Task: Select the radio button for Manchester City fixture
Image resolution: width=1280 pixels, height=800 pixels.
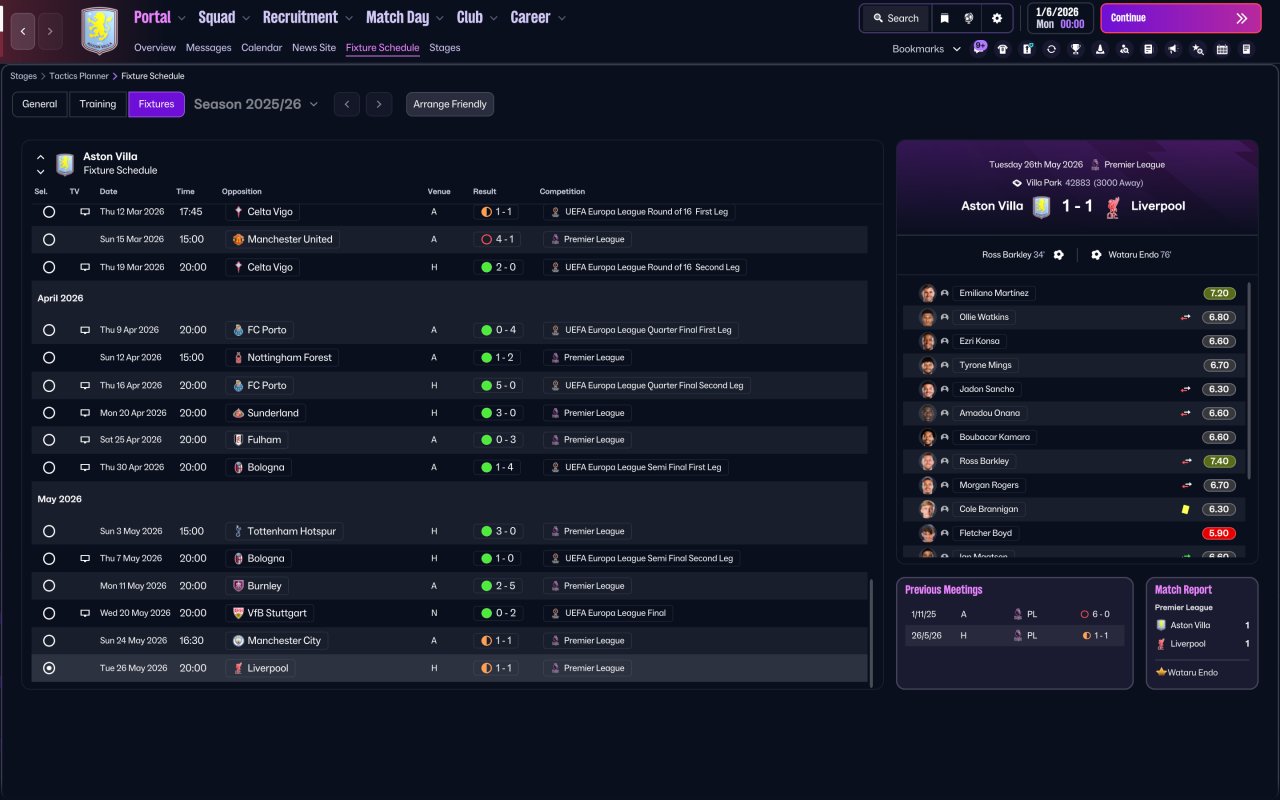Action: [x=49, y=641]
